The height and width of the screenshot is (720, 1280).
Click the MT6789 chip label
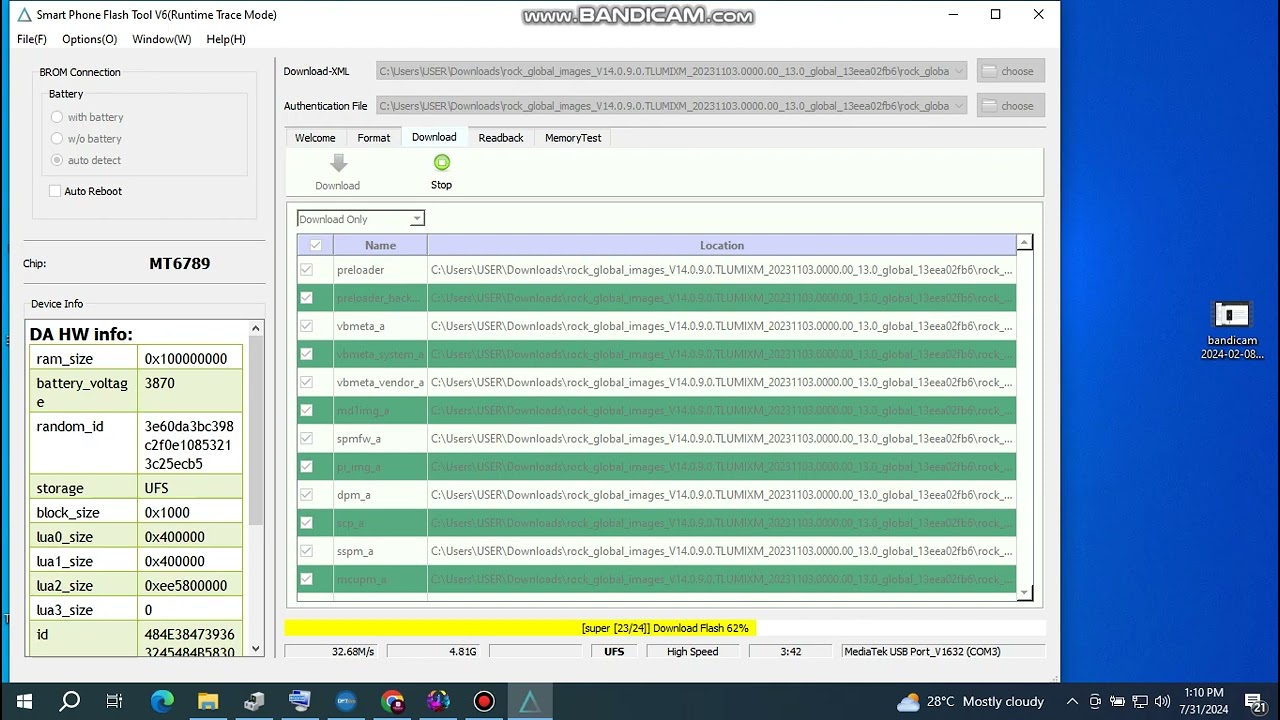tap(179, 264)
